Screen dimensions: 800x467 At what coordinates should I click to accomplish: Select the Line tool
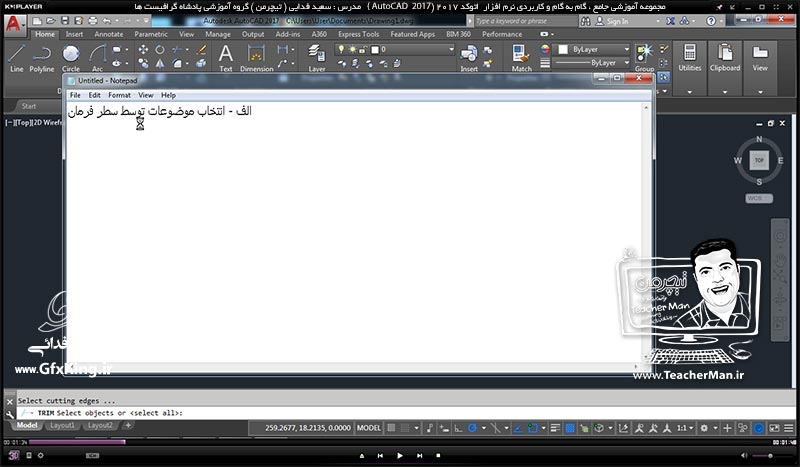click(16, 58)
